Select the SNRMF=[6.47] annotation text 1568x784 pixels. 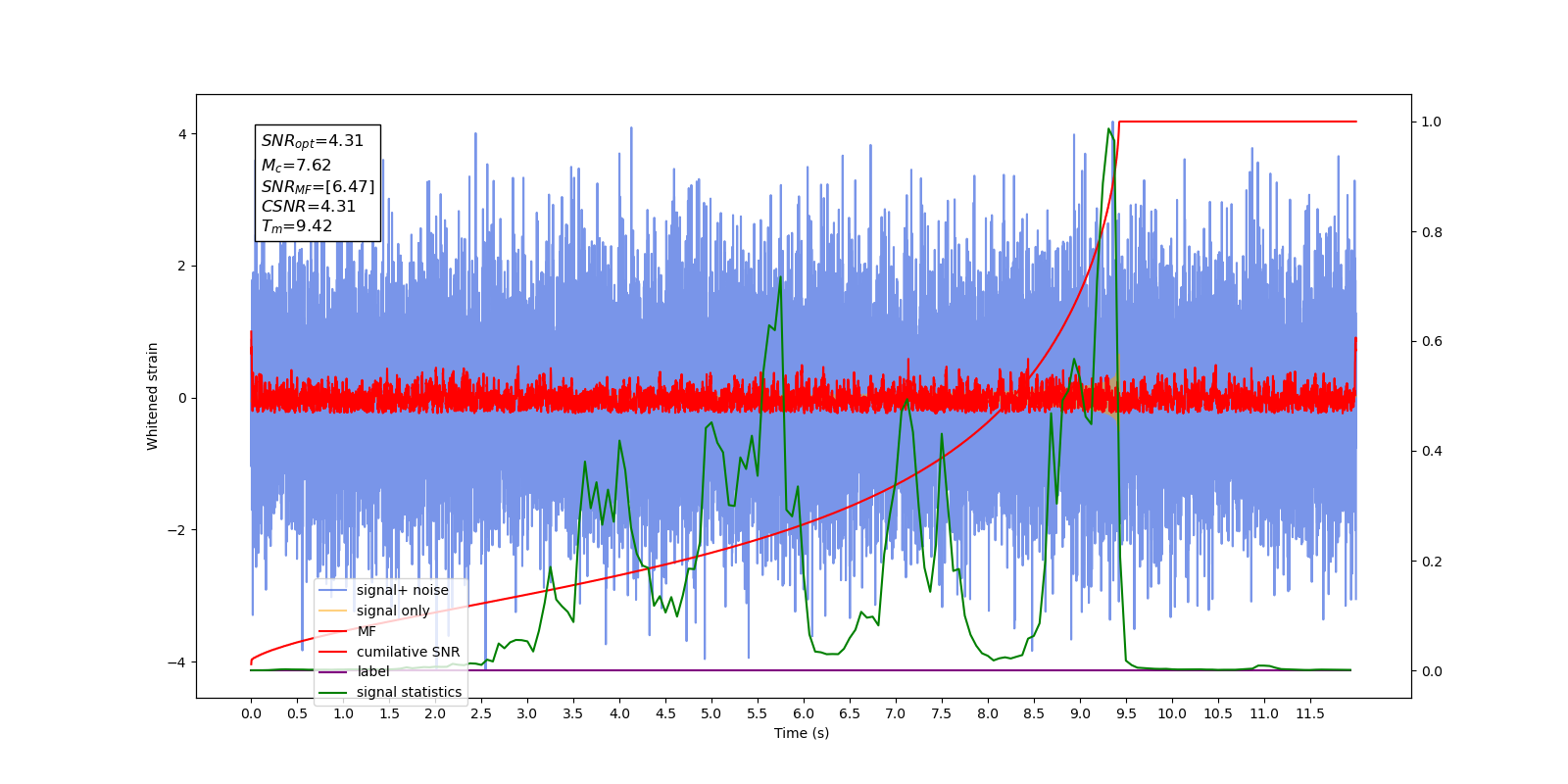(318, 186)
